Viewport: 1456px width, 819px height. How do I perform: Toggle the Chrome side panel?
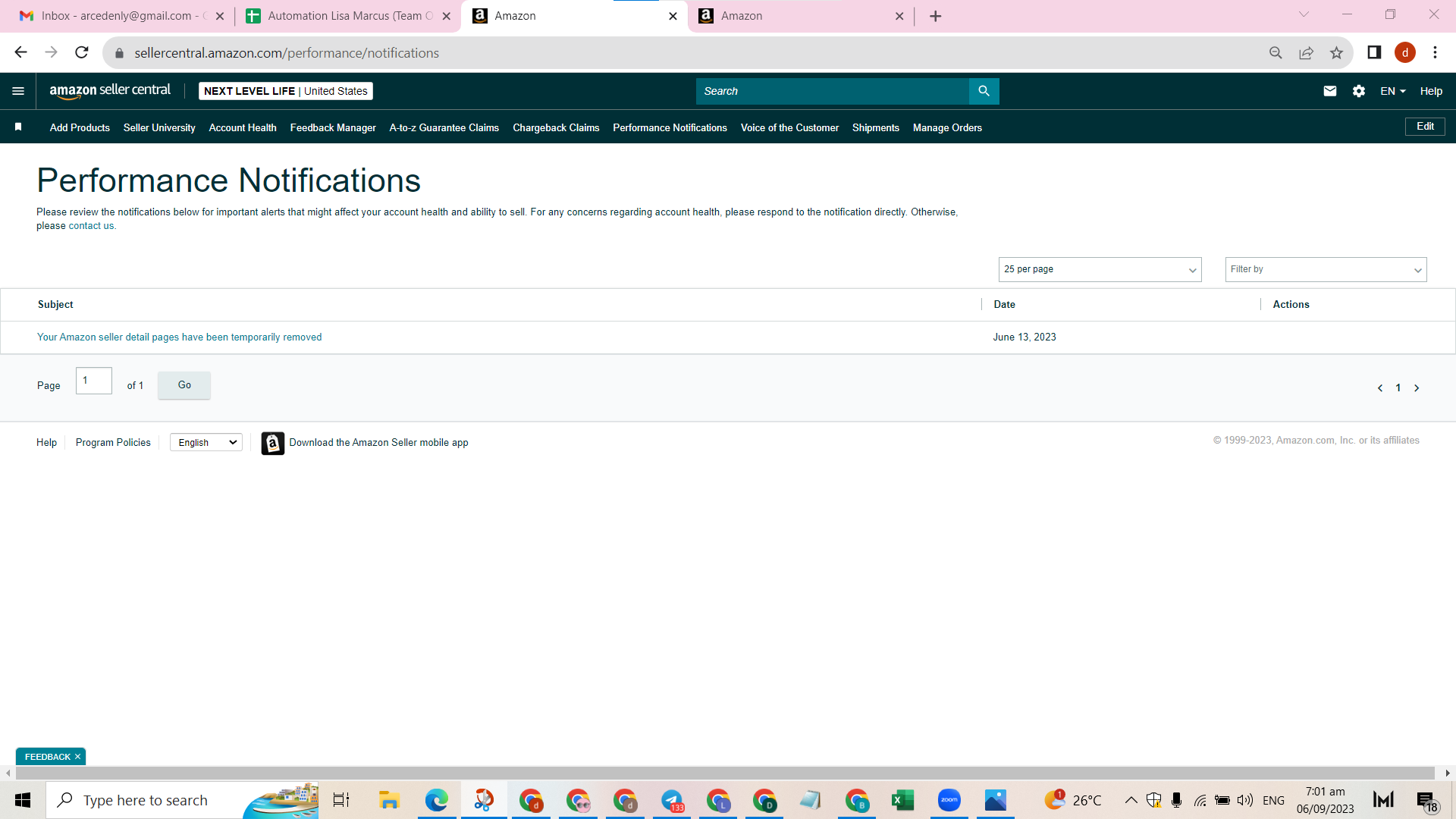(x=1374, y=52)
